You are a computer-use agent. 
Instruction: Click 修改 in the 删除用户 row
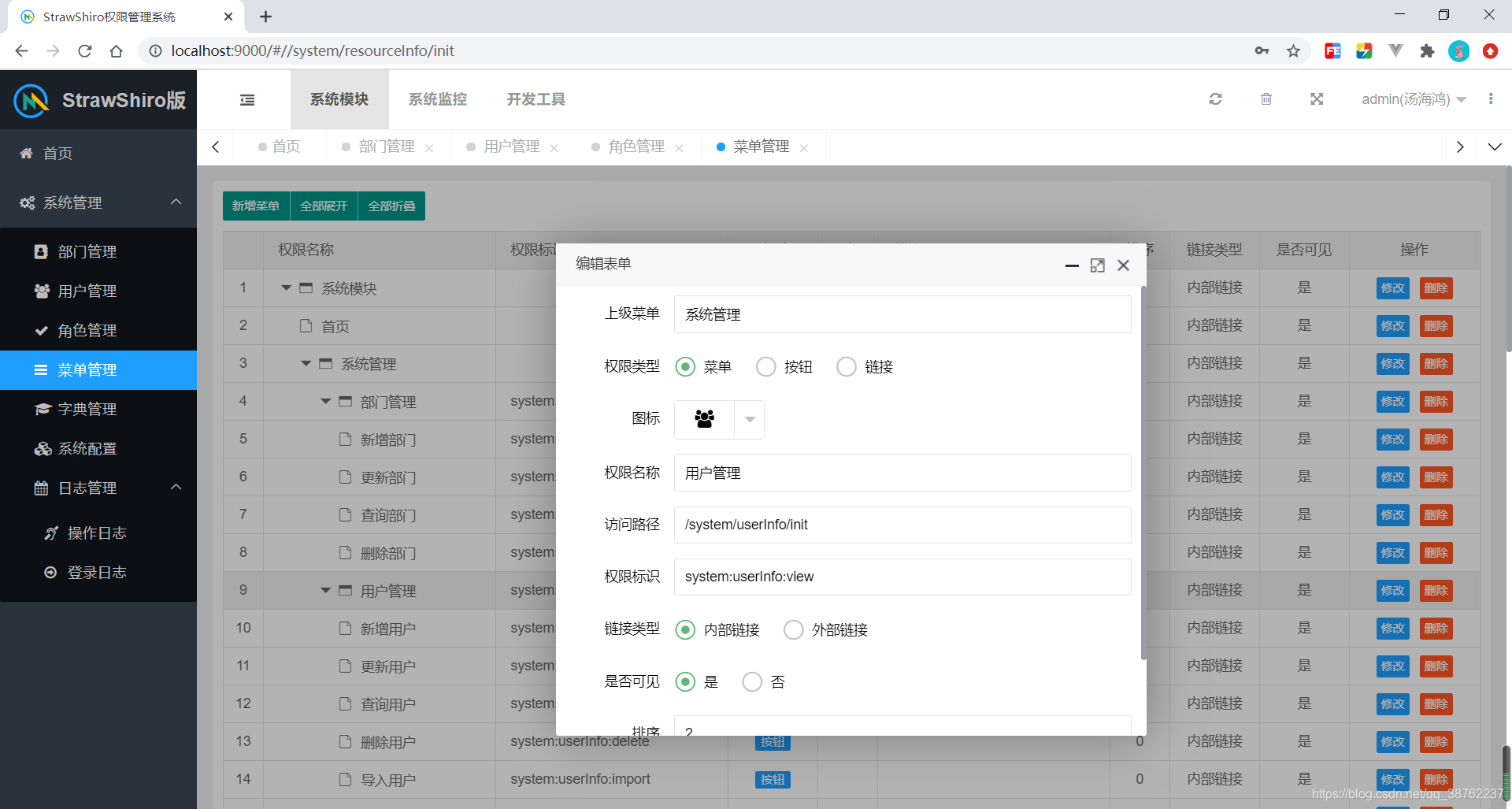coord(1392,742)
